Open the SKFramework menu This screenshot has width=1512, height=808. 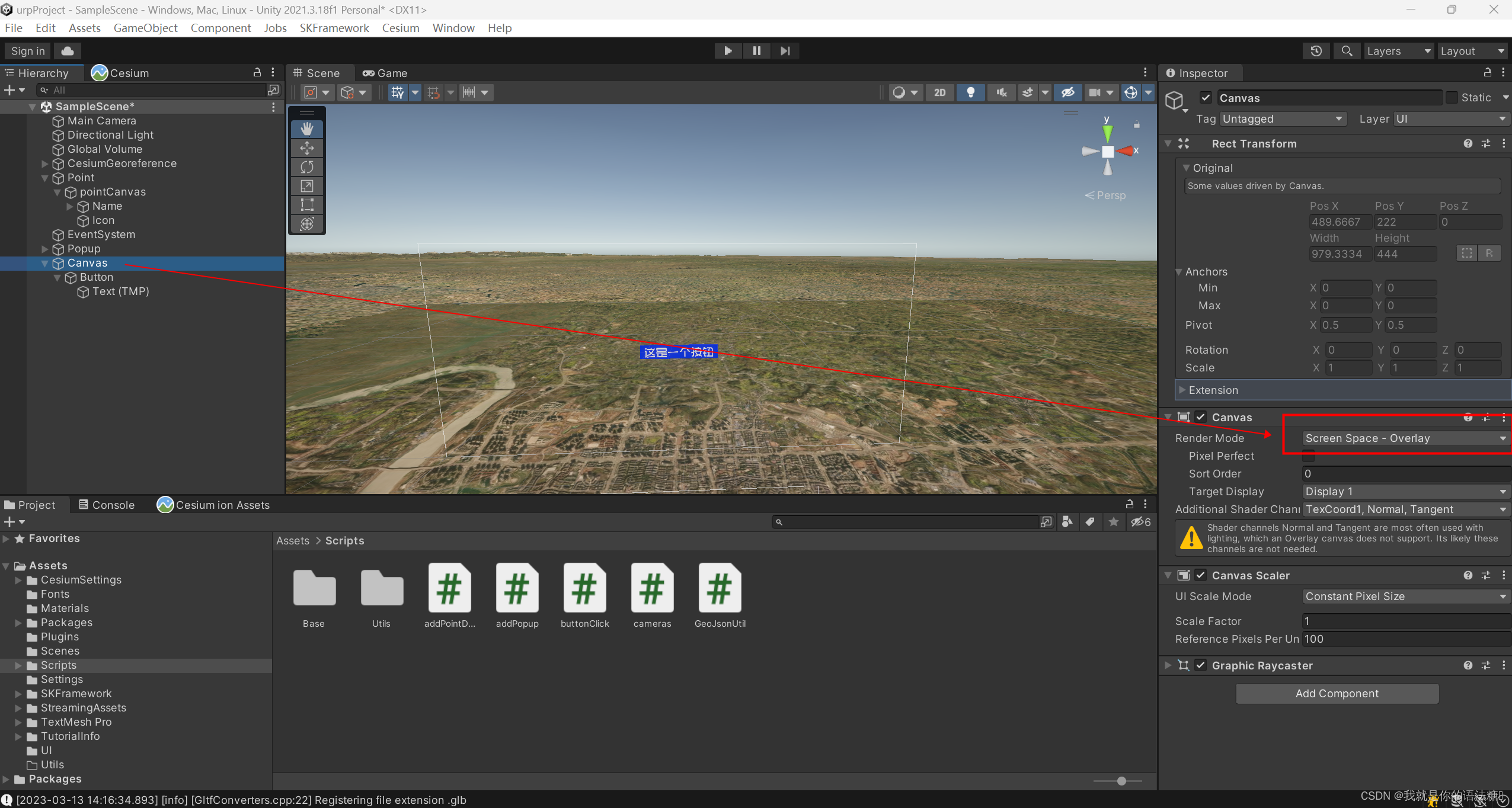pyautogui.click(x=334, y=28)
